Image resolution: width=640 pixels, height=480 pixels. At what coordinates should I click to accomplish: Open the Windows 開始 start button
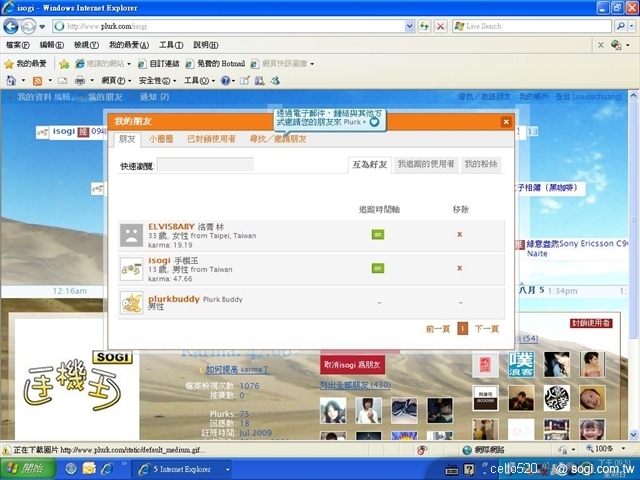tap(27, 469)
